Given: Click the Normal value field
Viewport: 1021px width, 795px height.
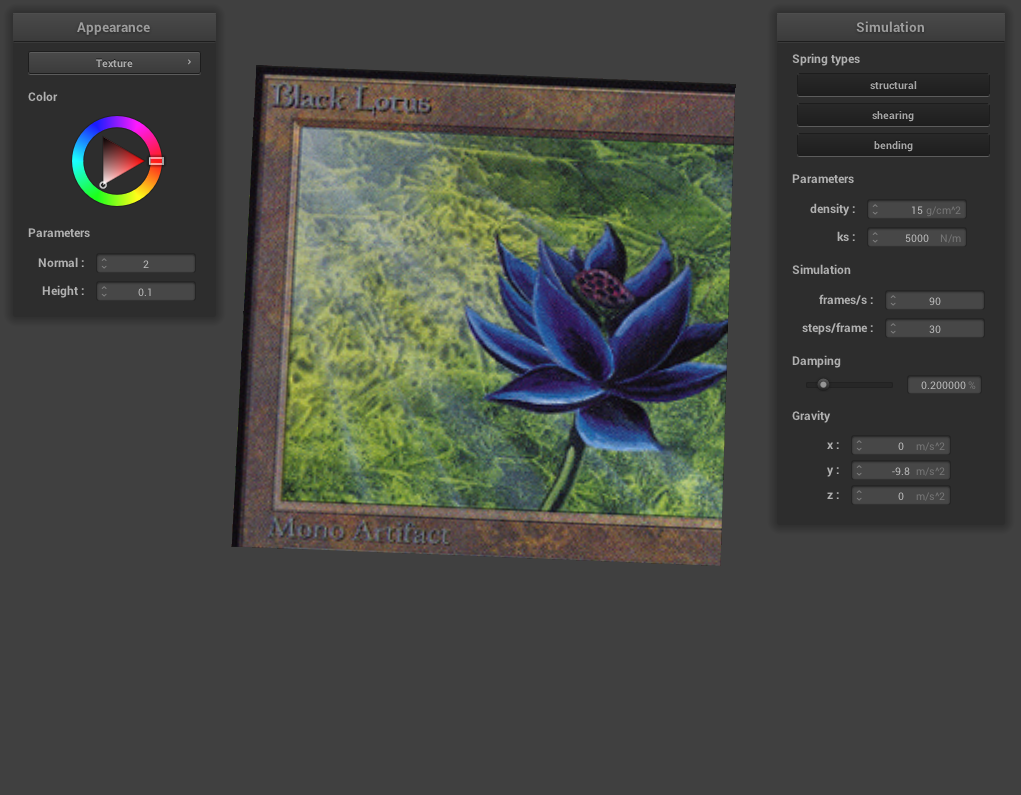Looking at the screenshot, I should tap(146, 264).
